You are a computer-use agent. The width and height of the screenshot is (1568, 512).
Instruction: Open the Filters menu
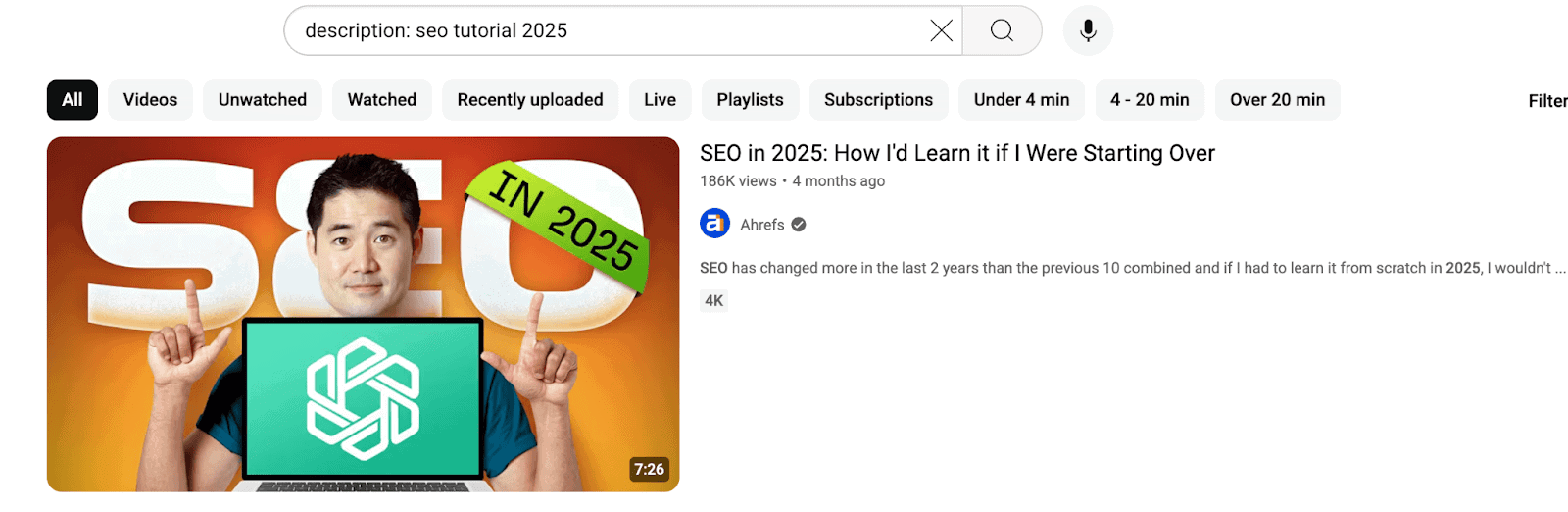click(1546, 101)
